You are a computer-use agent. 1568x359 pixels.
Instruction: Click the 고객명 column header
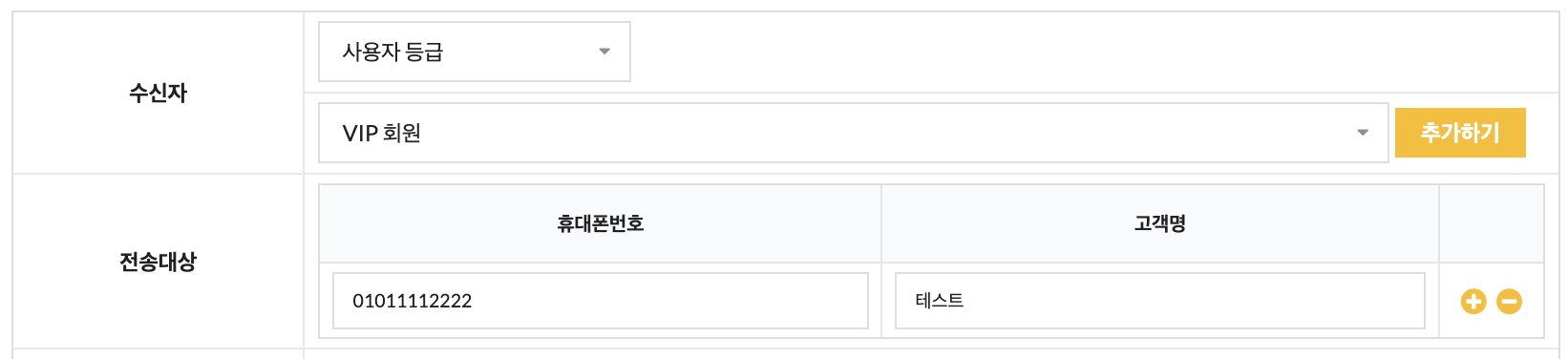[1159, 223]
